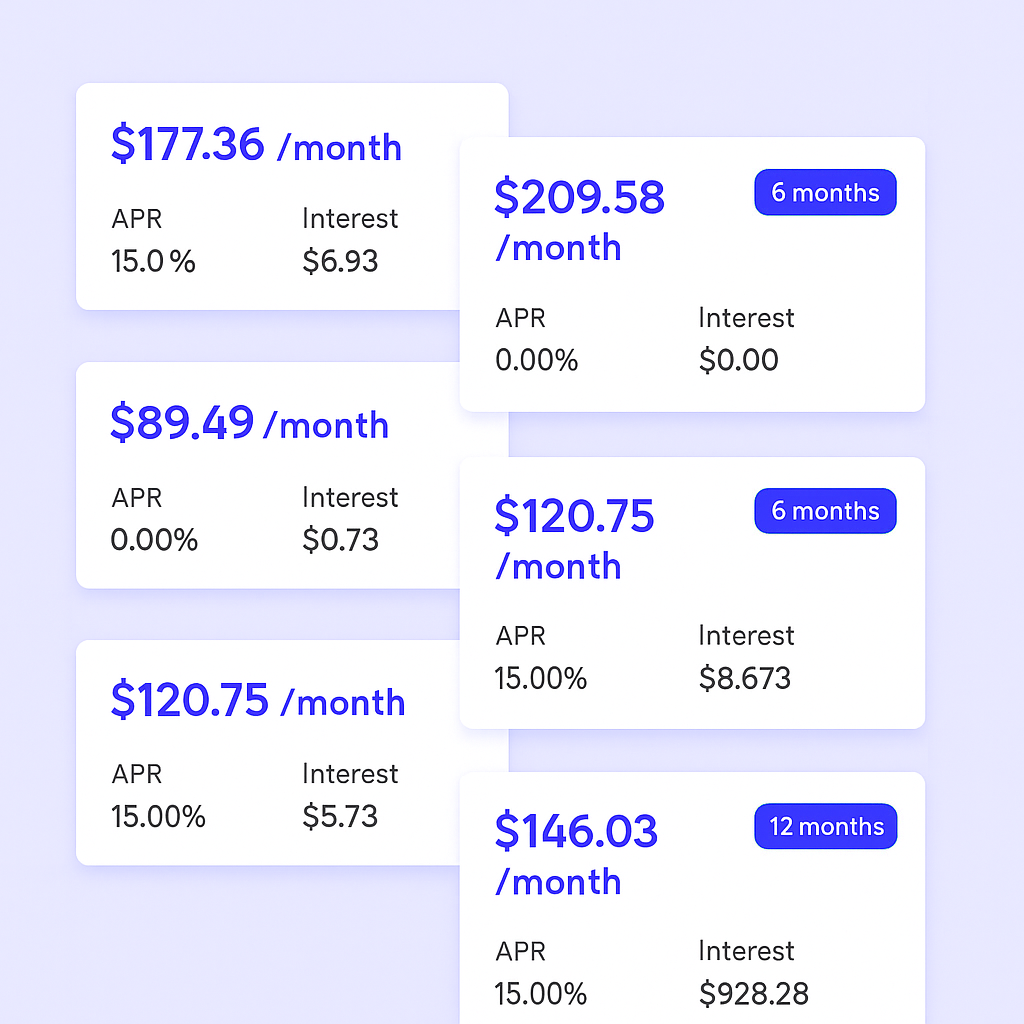Click the $209.58 monthly payment amount
Viewport: 1024px width, 1024px height.
579,197
